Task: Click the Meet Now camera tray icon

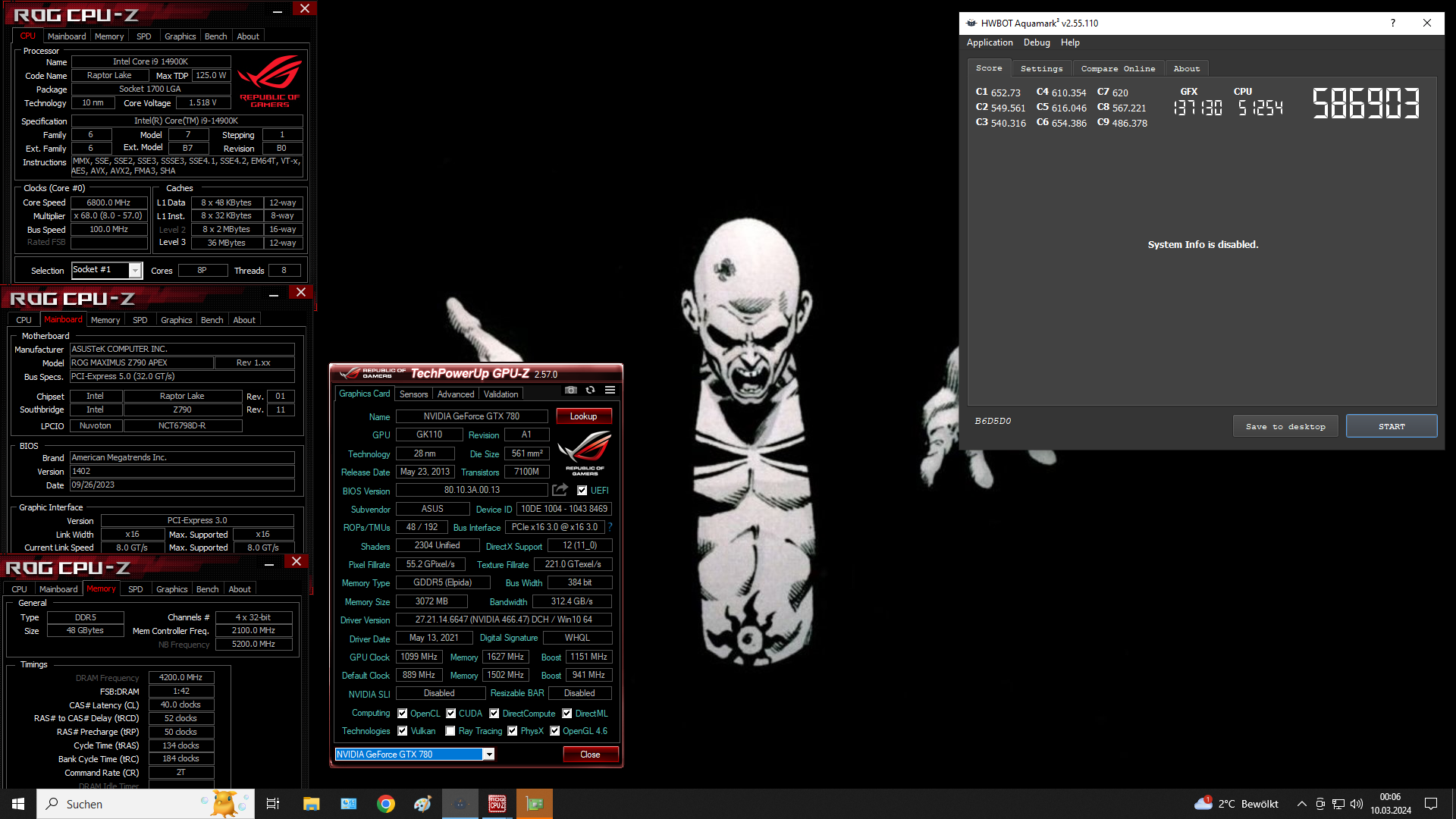Action: 1320,804
